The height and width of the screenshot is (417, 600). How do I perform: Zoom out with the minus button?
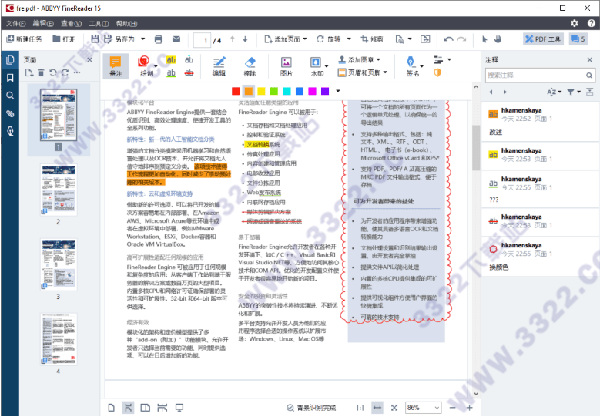(452, 408)
